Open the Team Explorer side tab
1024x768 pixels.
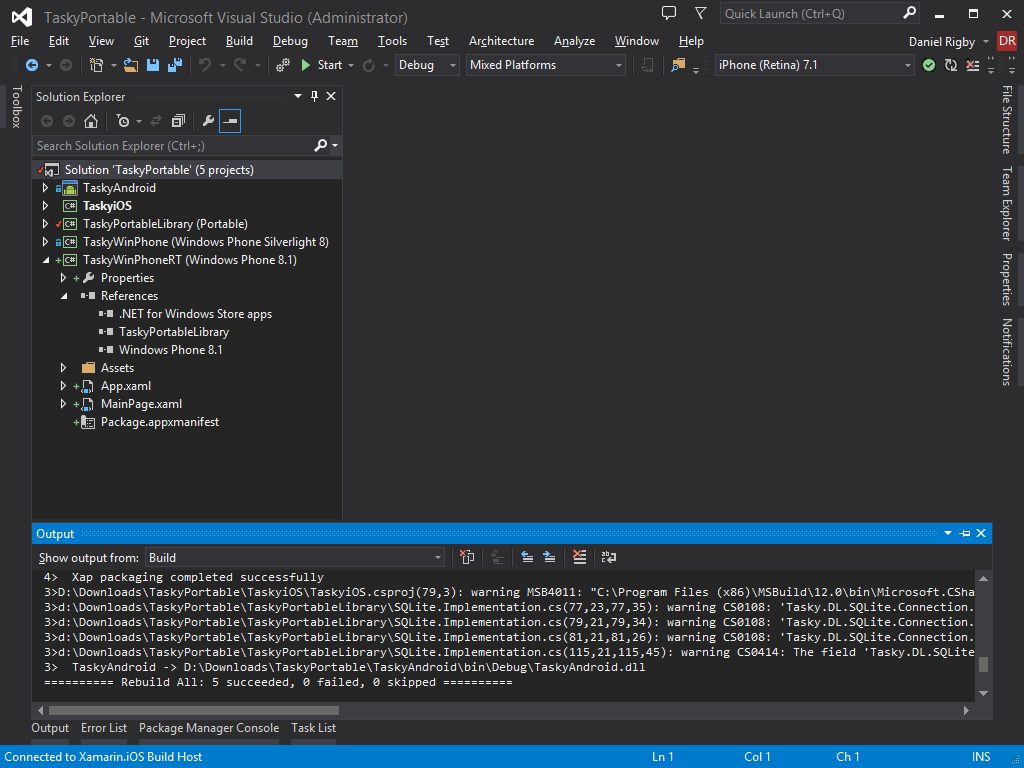(x=1007, y=203)
